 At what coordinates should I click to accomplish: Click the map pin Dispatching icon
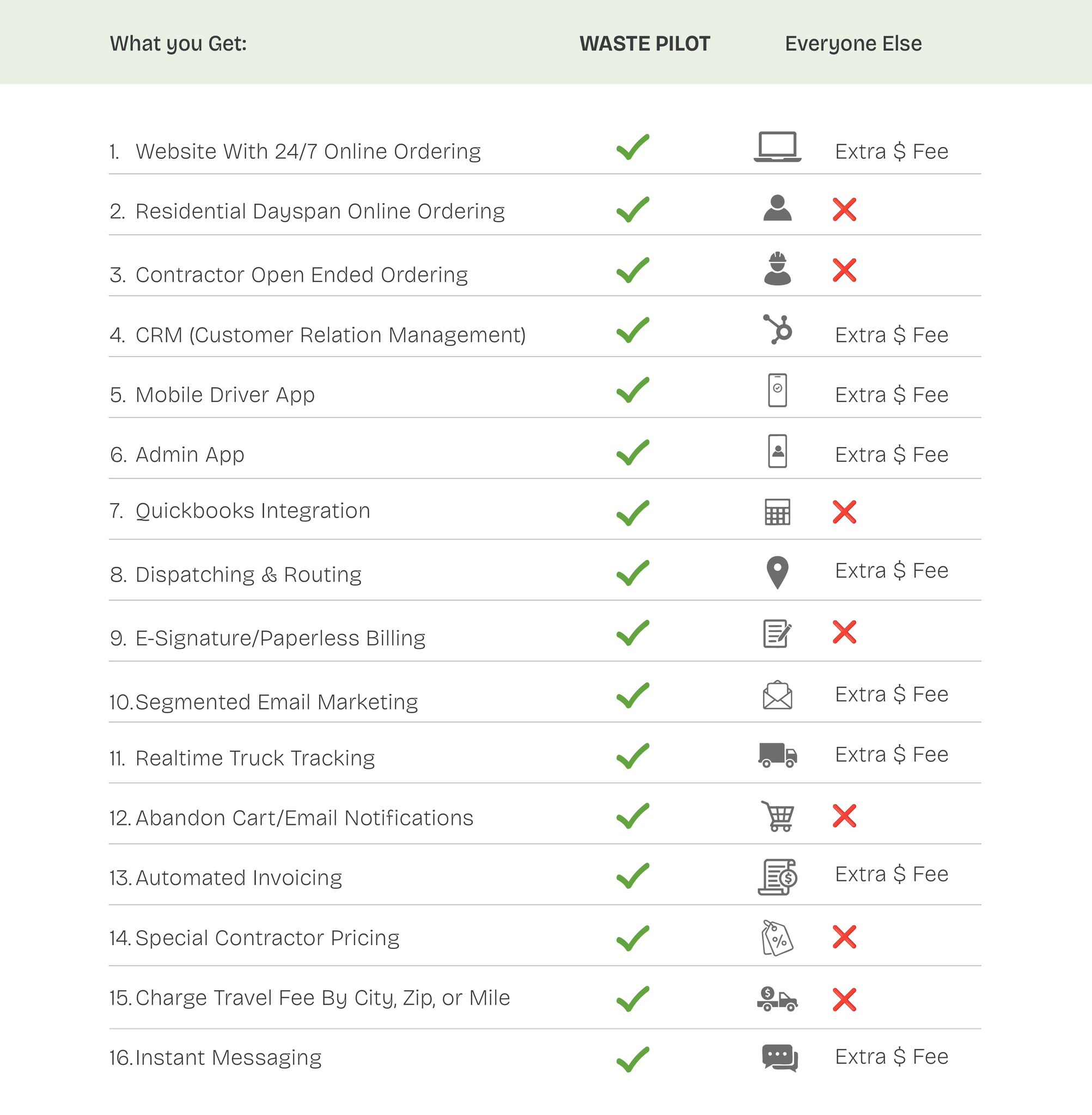pos(777,572)
